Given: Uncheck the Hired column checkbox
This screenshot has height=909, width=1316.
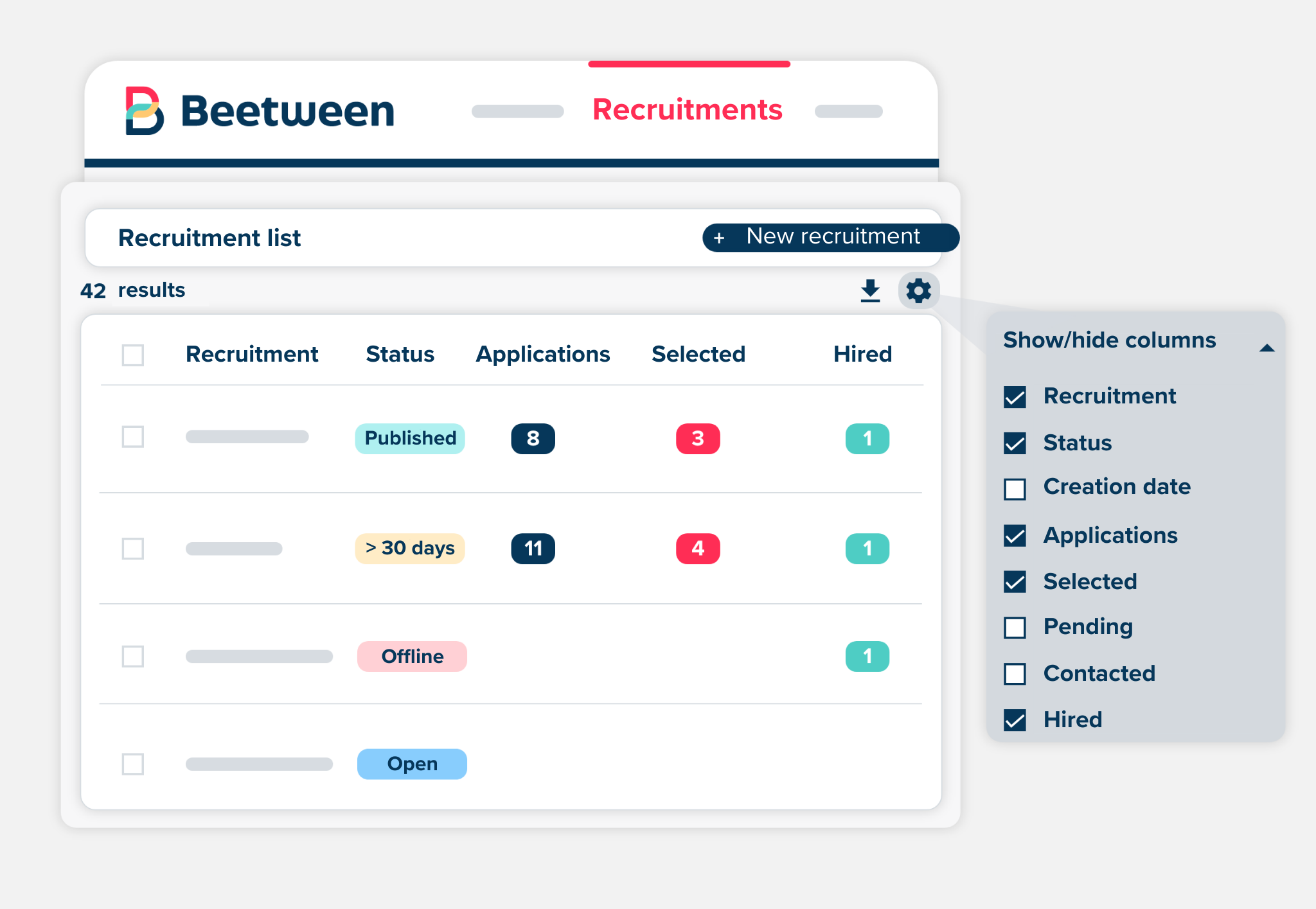Looking at the screenshot, I should pyautogui.click(x=1015, y=720).
